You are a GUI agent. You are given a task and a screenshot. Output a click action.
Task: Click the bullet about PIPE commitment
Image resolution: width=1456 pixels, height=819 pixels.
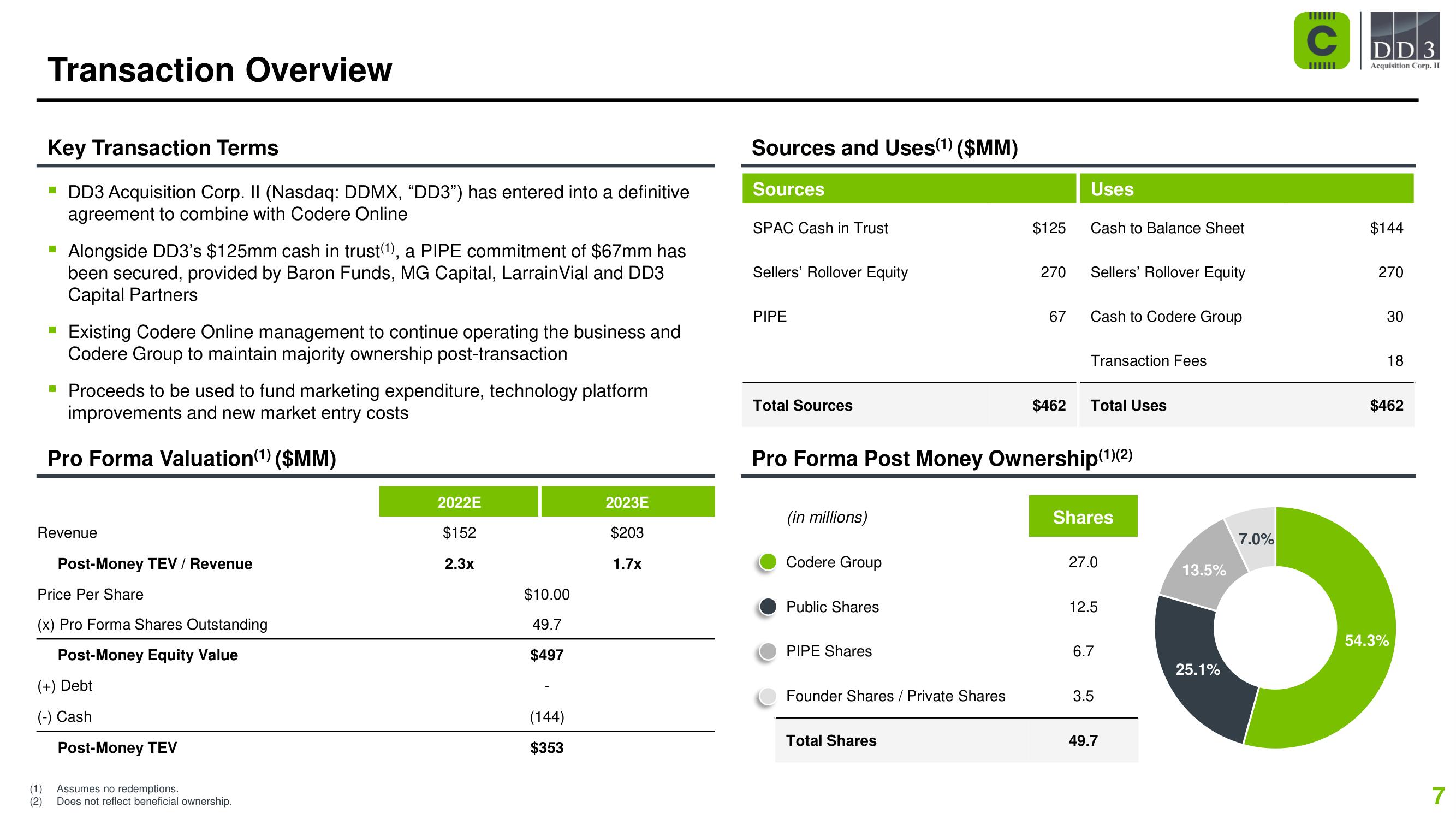click(377, 273)
